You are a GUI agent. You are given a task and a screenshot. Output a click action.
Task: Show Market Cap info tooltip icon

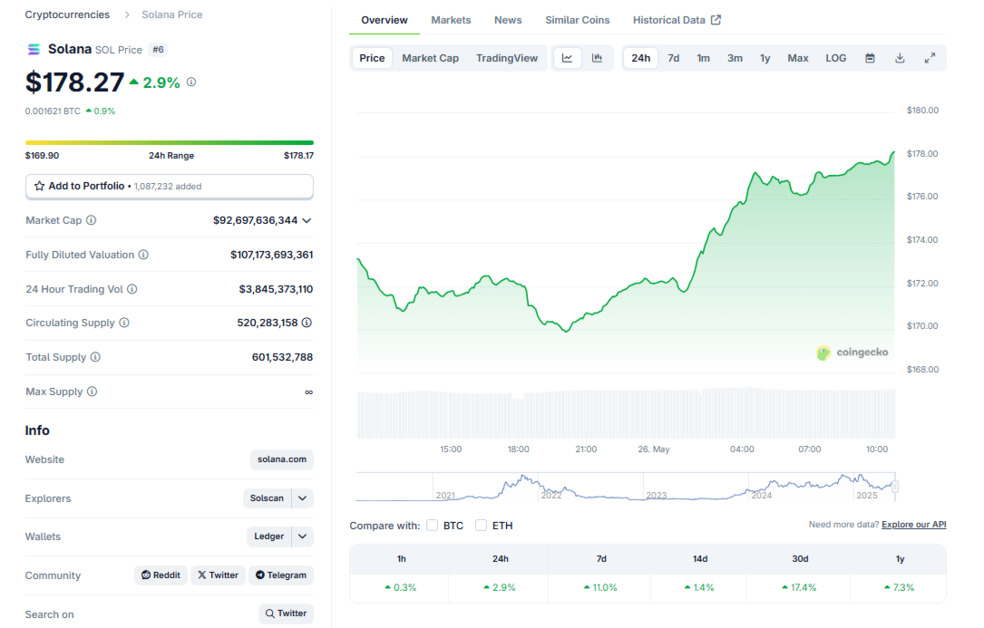click(91, 220)
